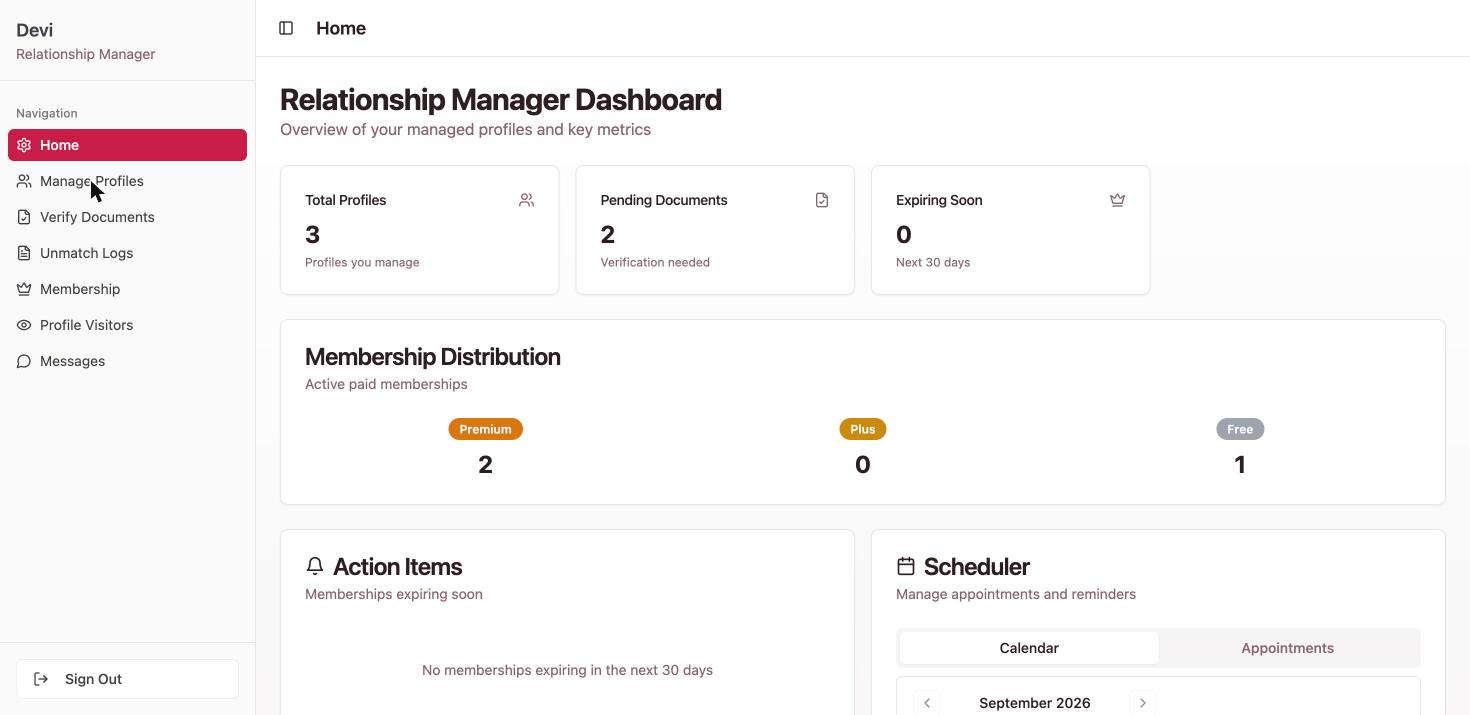Click the 'Relationship Manager' role text under Devi
1470x715 pixels.
pos(85,54)
